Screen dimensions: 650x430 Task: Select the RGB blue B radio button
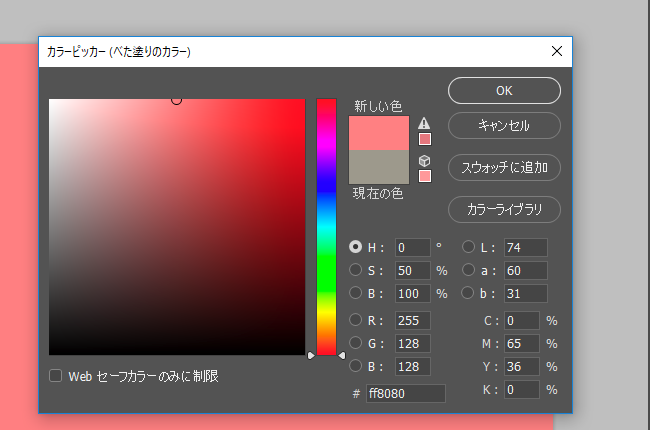(x=355, y=366)
